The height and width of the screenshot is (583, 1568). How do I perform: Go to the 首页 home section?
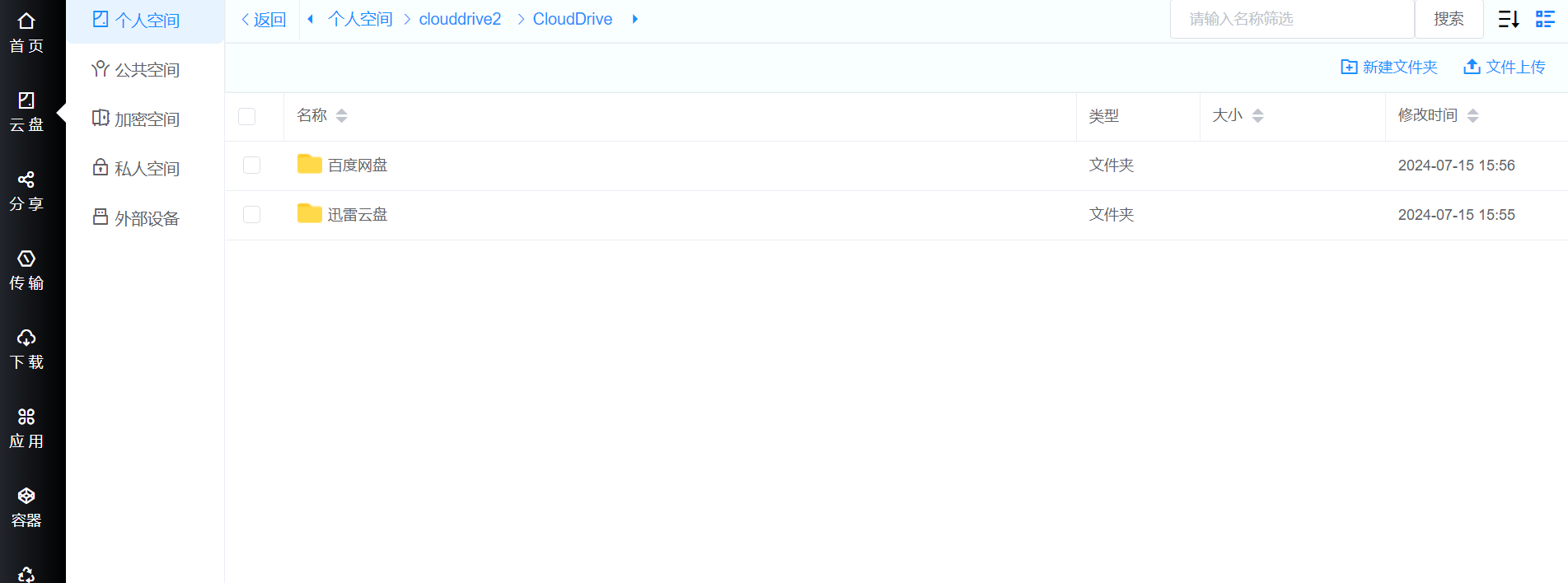(26, 33)
